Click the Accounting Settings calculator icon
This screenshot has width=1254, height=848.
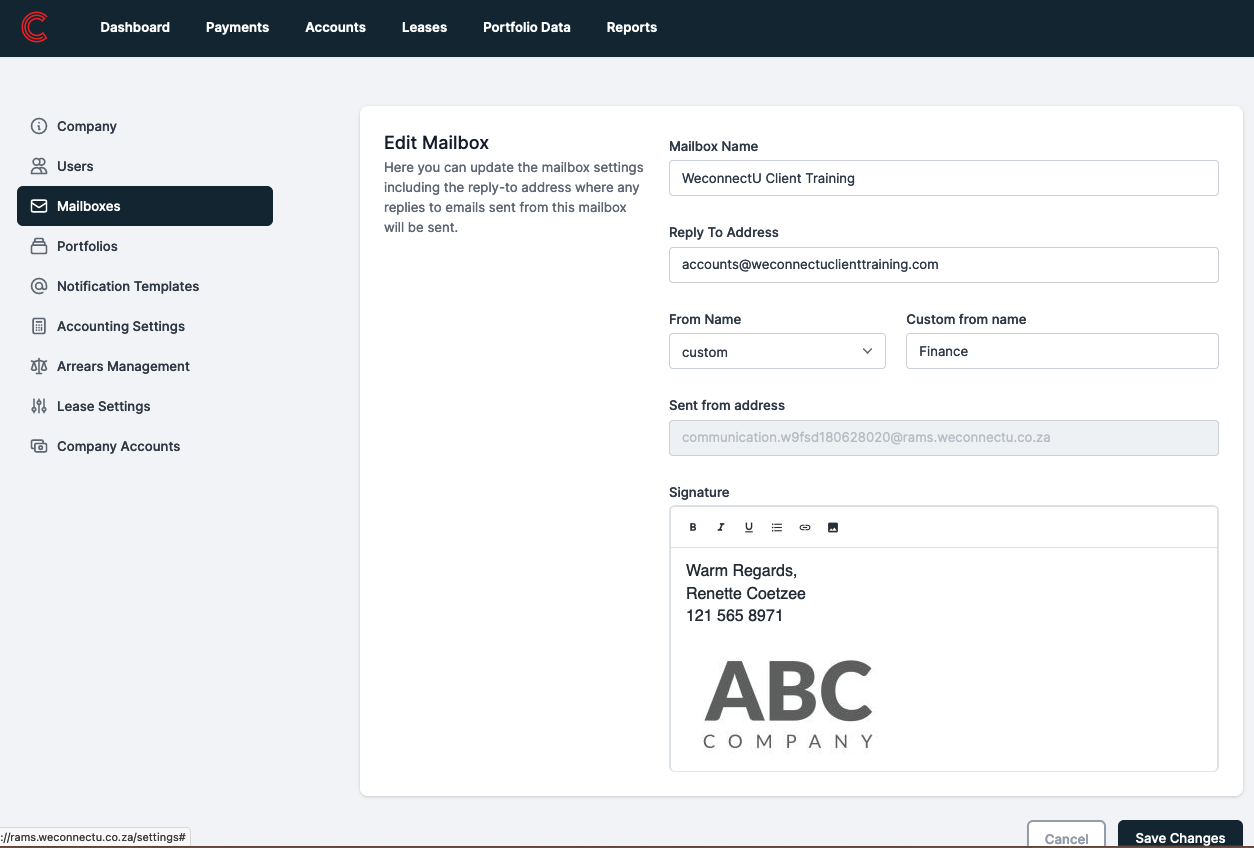pos(39,326)
